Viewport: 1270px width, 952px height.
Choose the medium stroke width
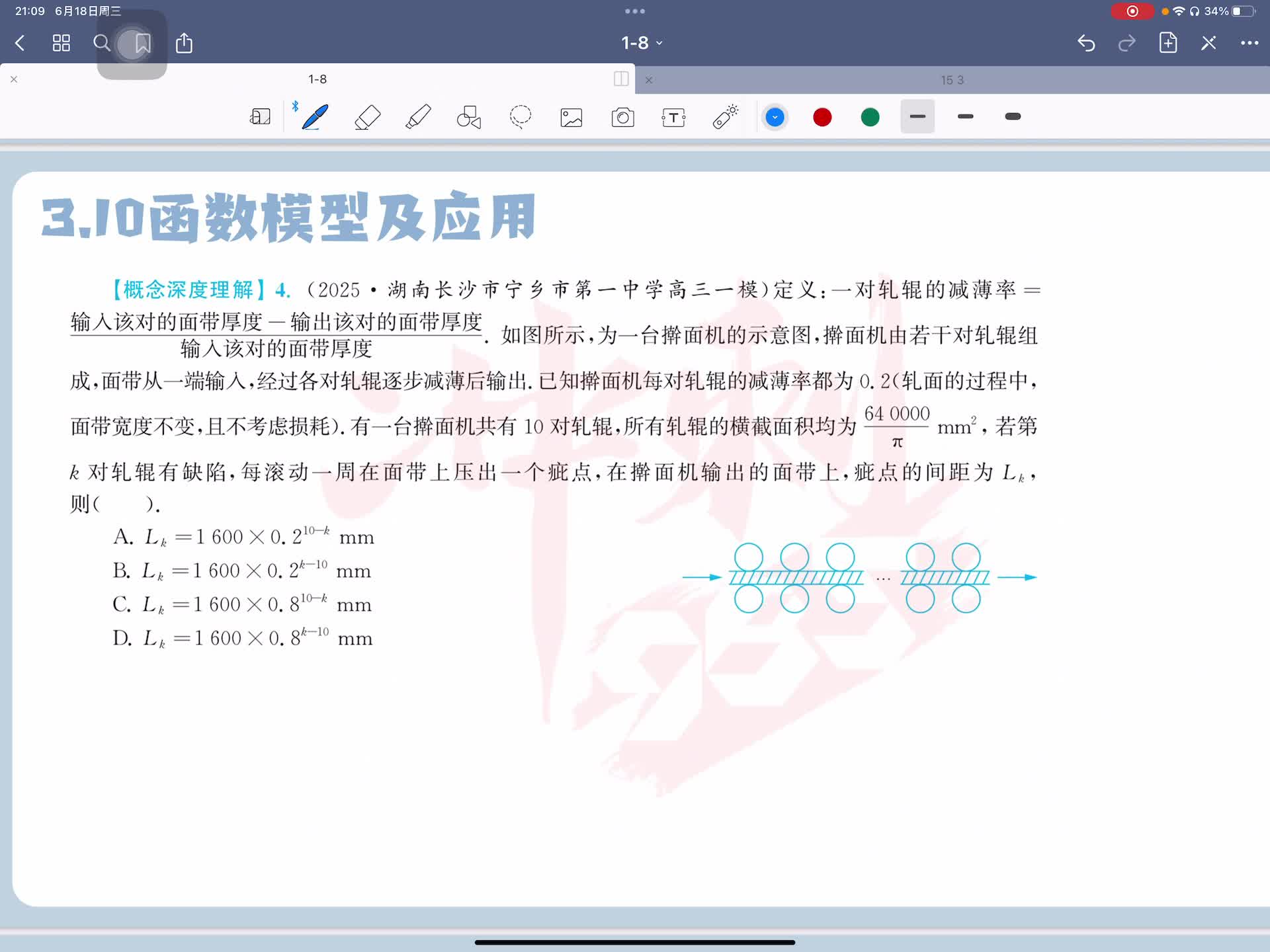pos(965,116)
